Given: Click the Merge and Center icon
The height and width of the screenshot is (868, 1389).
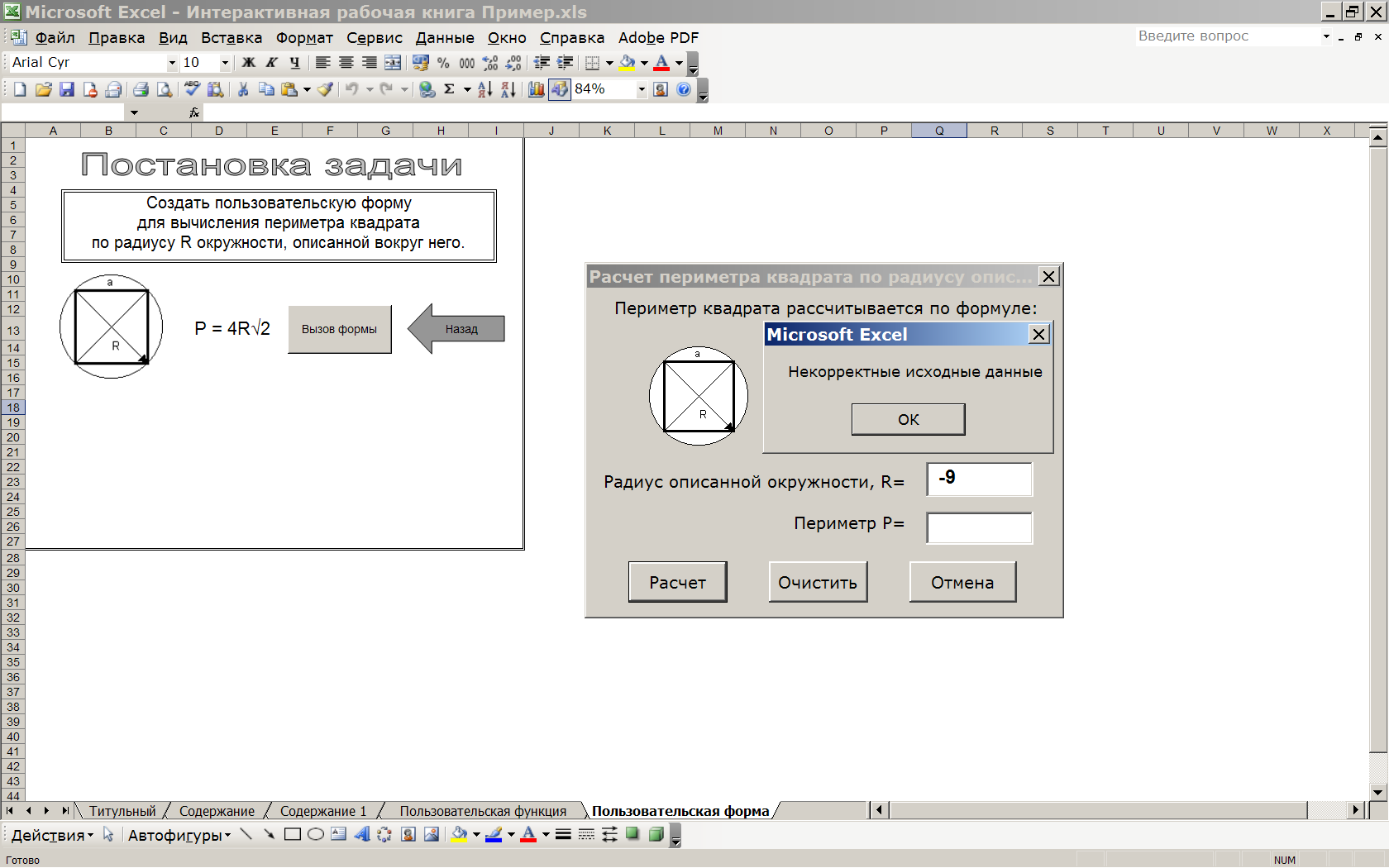Looking at the screenshot, I should (393, 63).
